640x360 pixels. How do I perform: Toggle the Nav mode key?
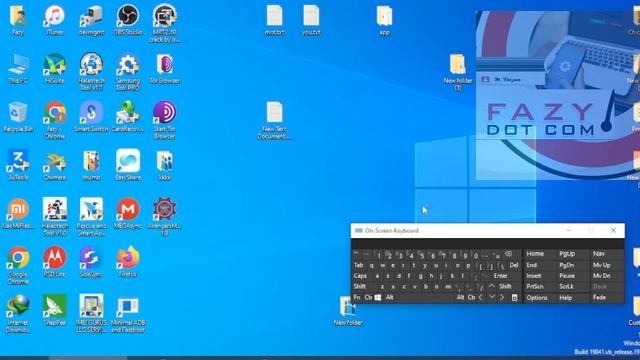click(599, 254)
